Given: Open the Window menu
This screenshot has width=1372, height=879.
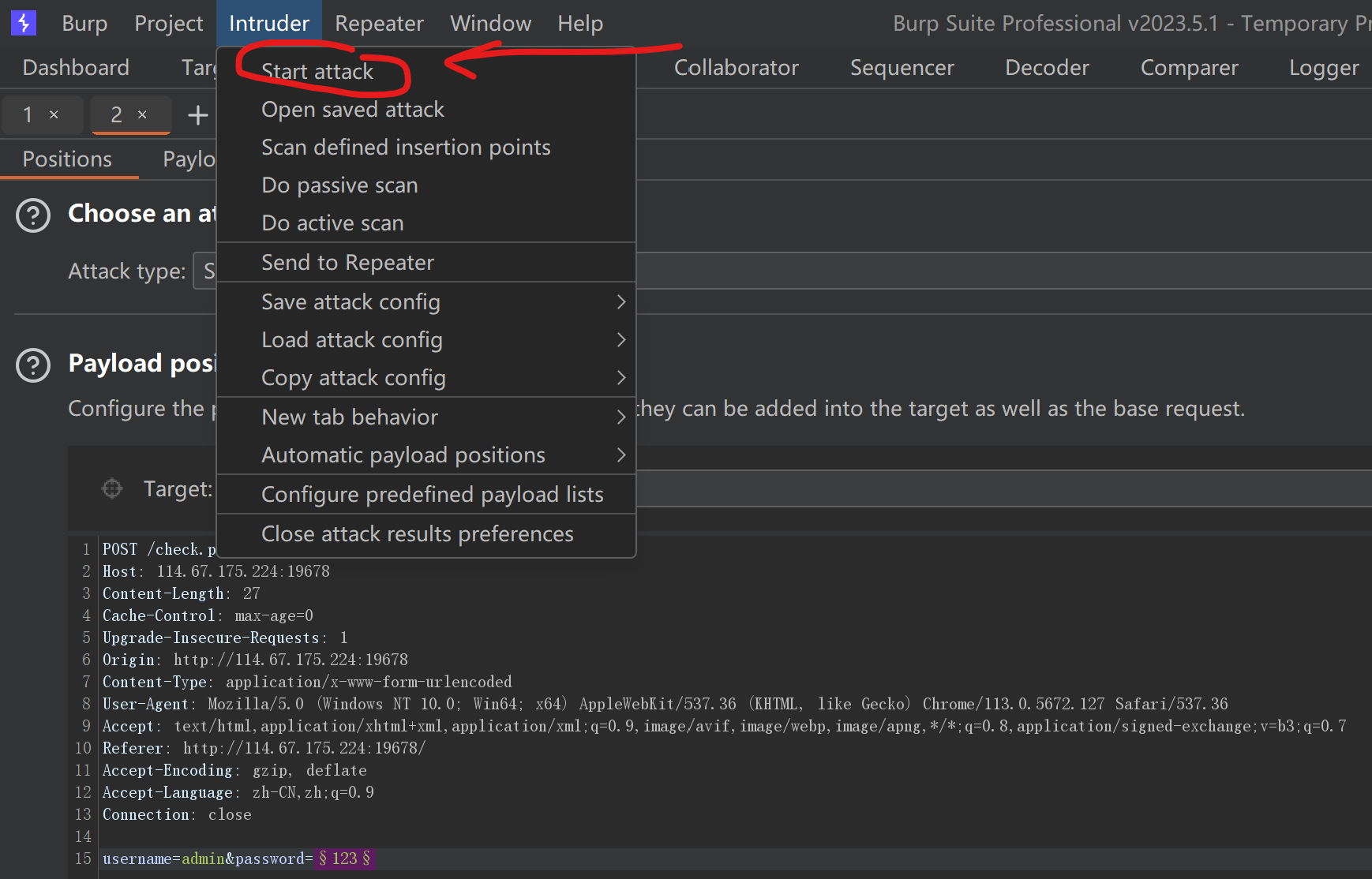Looking at the screenshot, I should click(x=490, y=24).
